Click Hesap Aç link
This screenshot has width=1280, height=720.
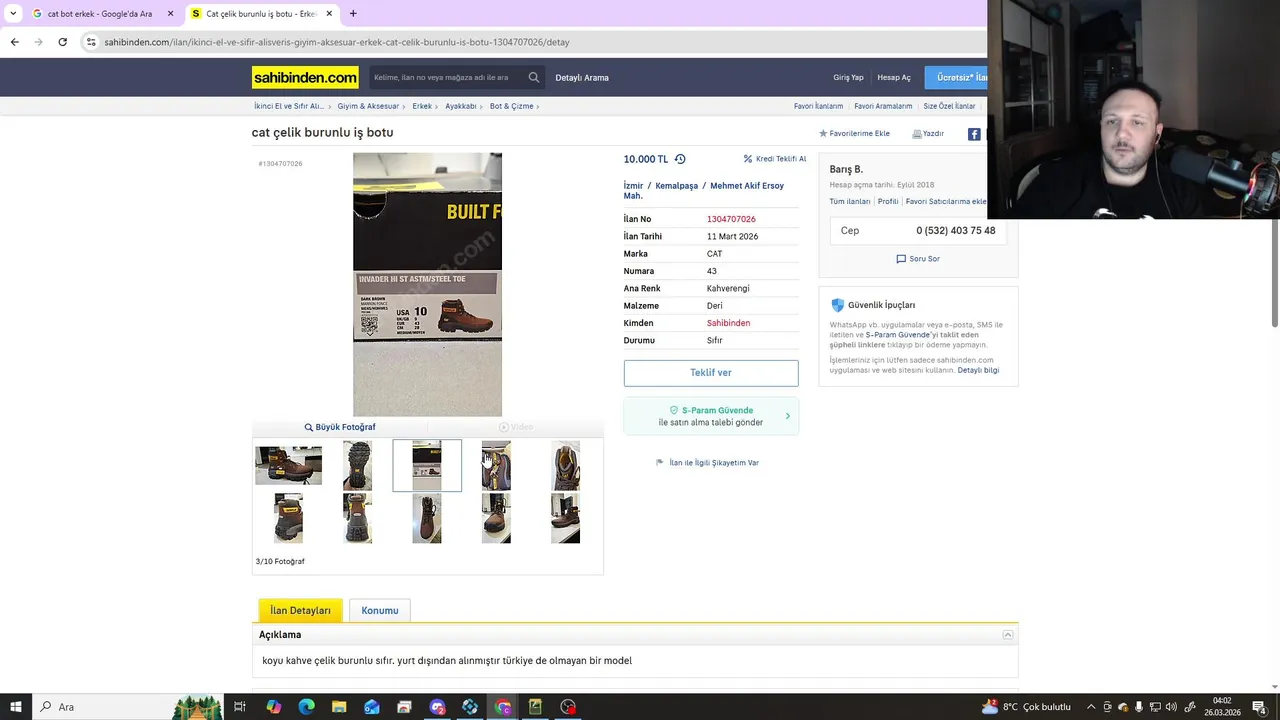[x=894, y=77]
